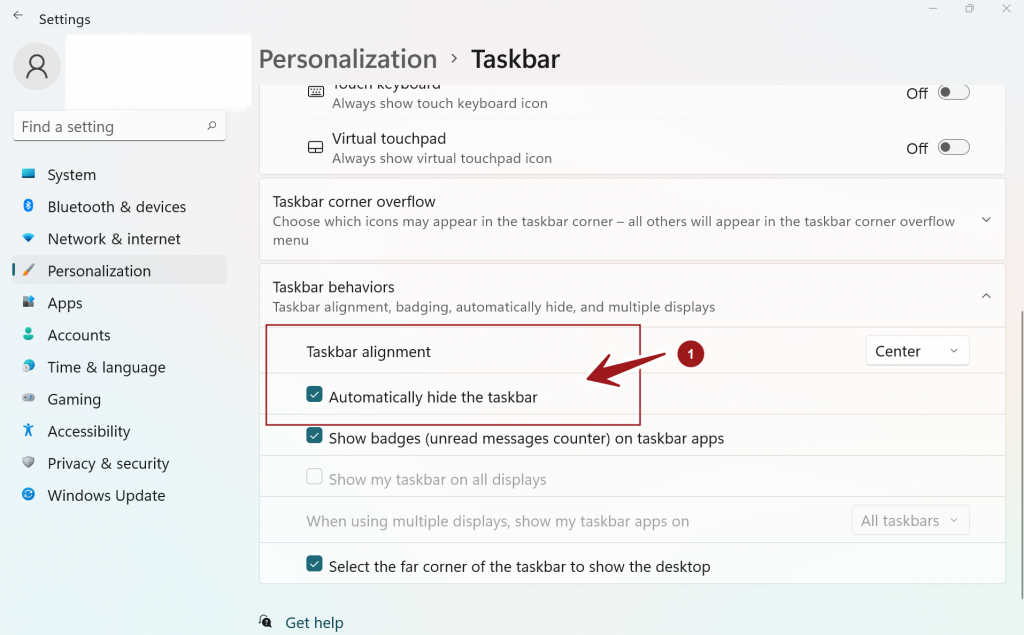Select Time & language settings
Viewport: 1024px width, 635px height.
point(106,366)
